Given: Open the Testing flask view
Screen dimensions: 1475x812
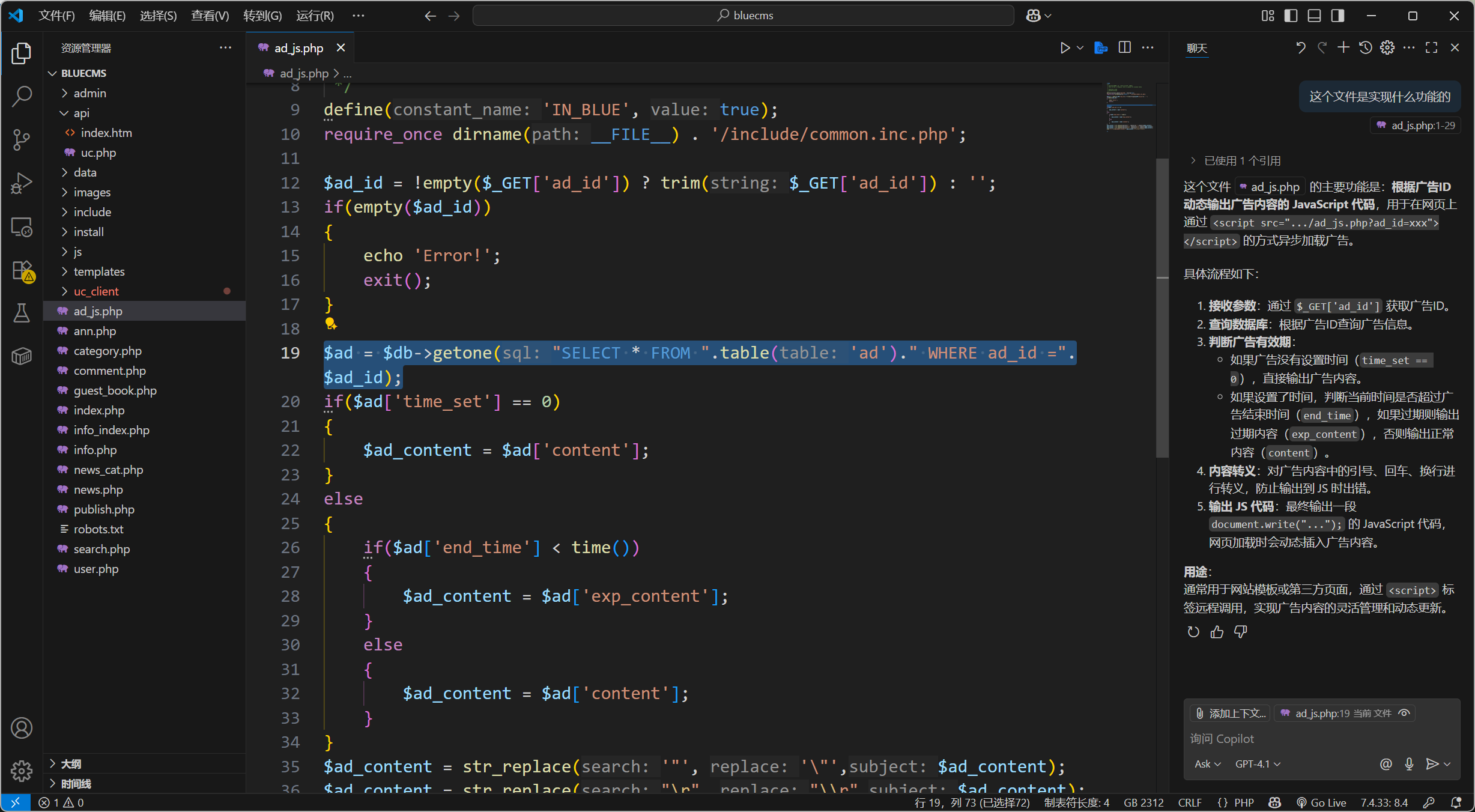Looking at the screenshot, I should coord(22,313).
